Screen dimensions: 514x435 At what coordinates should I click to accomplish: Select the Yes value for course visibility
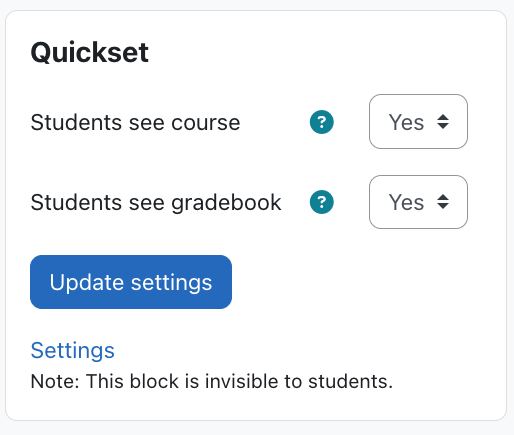(x=406, y=122)
